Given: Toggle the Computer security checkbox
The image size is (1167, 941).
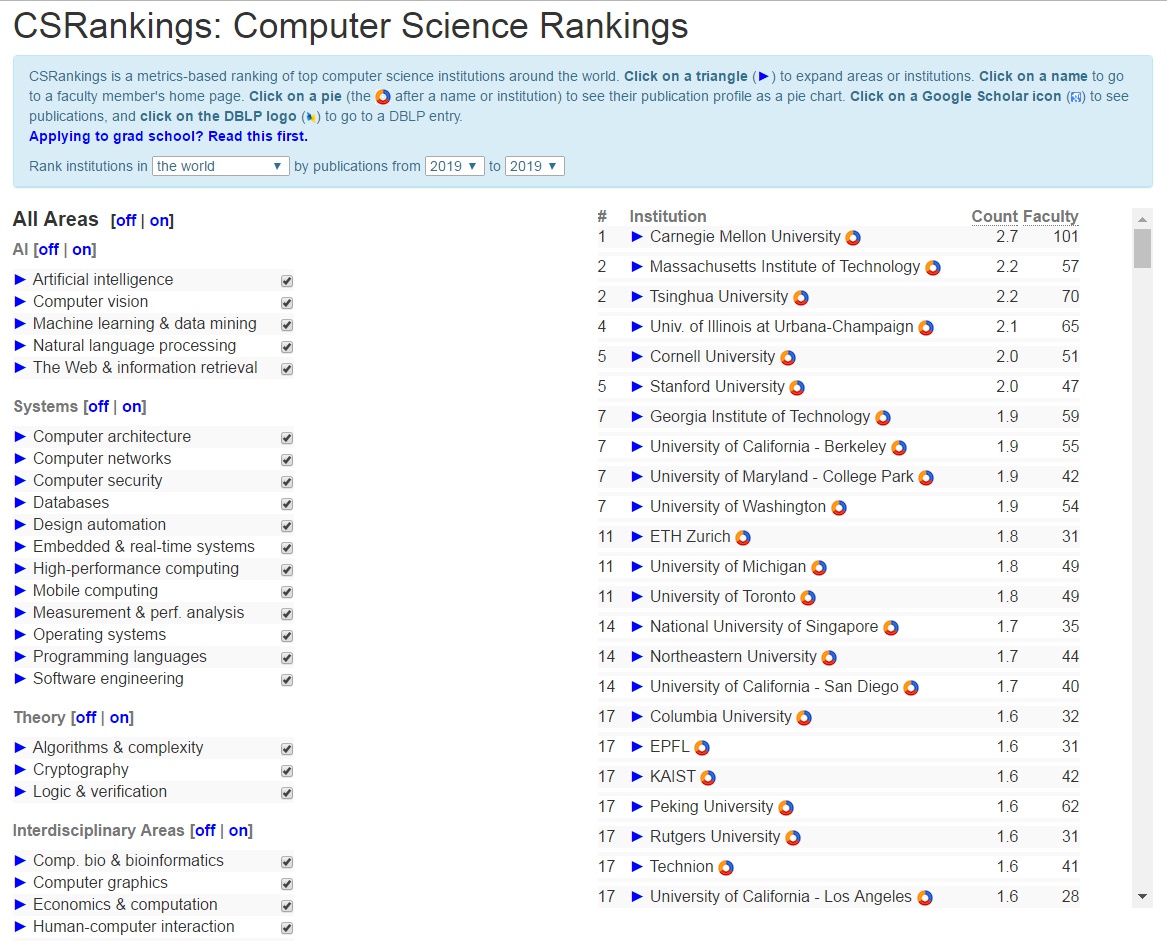Looking at the screenshot, I should coord(287,482).
